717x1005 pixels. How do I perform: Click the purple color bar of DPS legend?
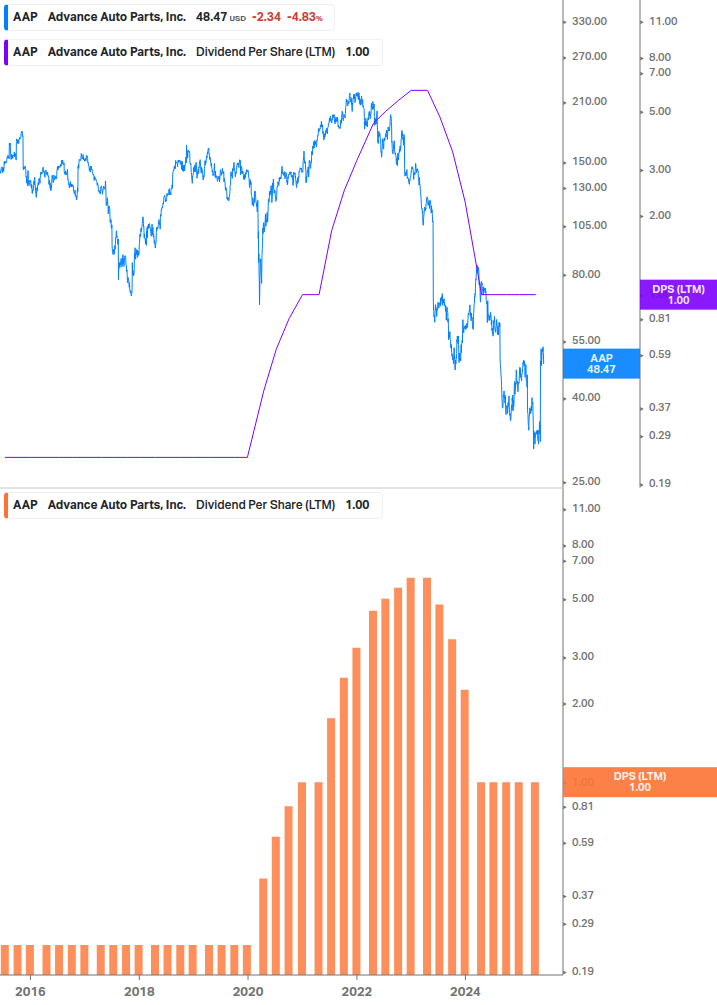click(6, 52)
